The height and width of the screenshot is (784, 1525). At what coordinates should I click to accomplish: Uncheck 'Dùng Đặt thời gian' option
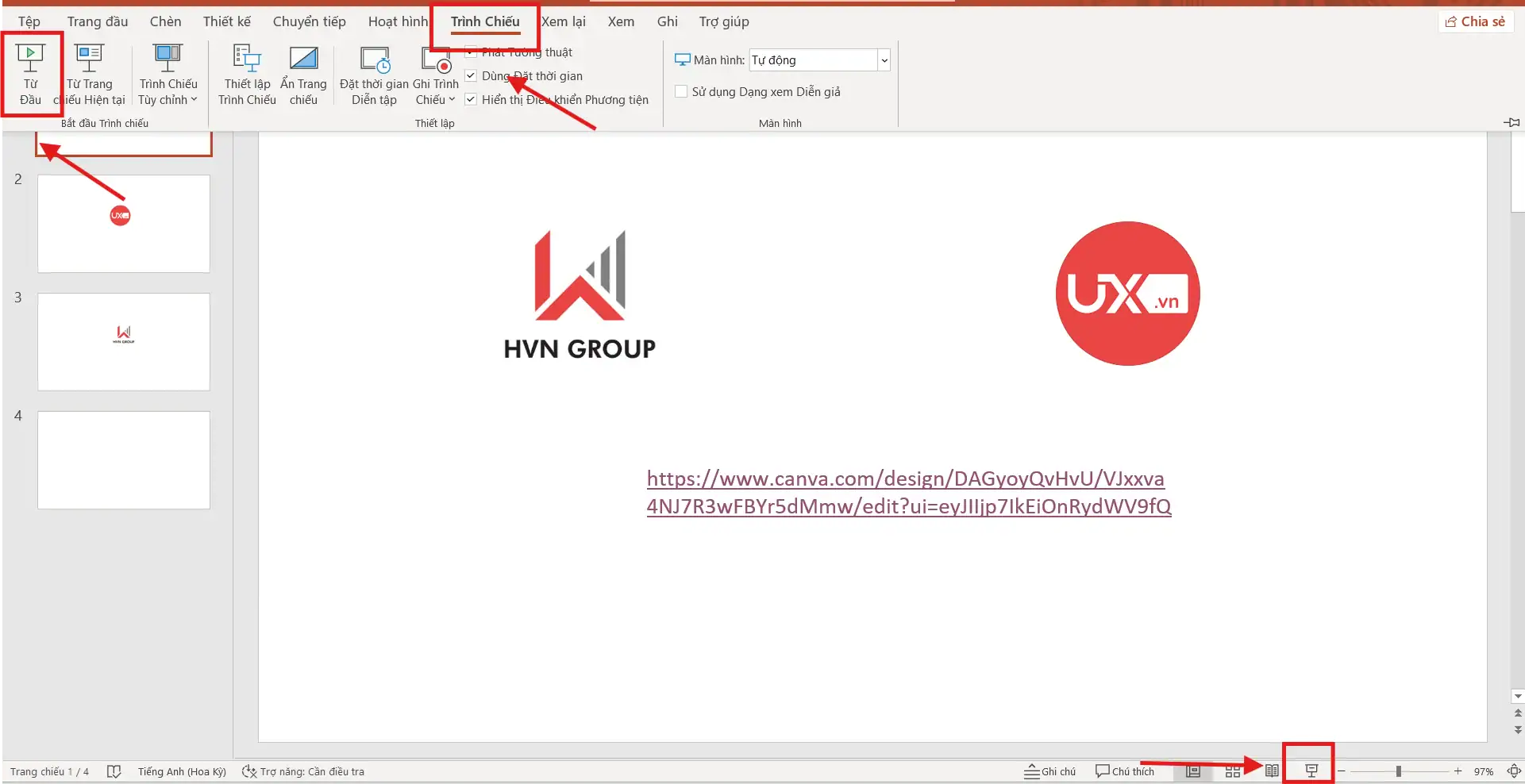471,75
